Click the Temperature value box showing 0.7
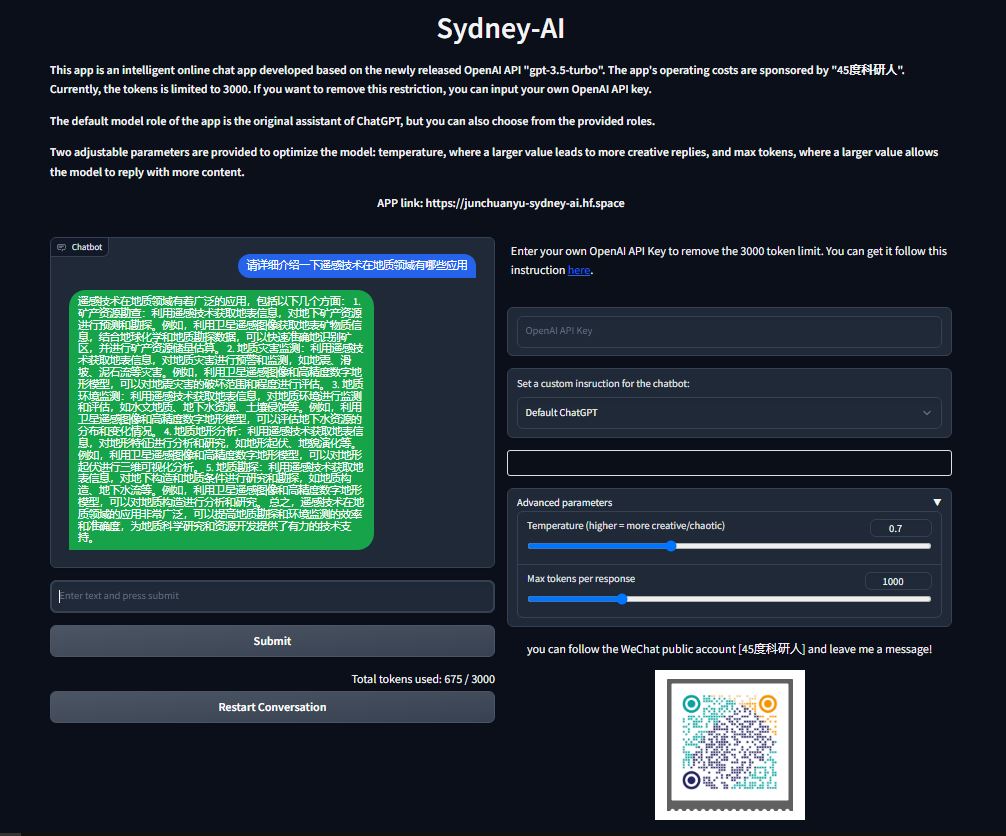Image resolution: width=1006 pixels, height=836 pixels. tap(899, 527)
